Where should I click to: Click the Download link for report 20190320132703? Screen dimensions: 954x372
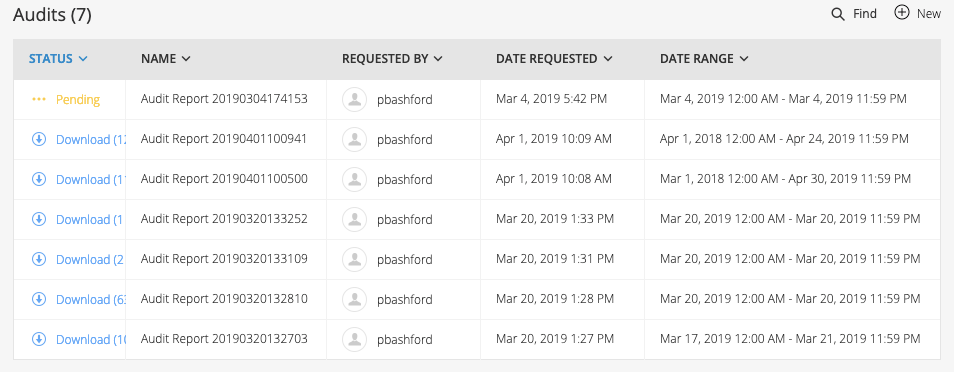pos(91,340)
